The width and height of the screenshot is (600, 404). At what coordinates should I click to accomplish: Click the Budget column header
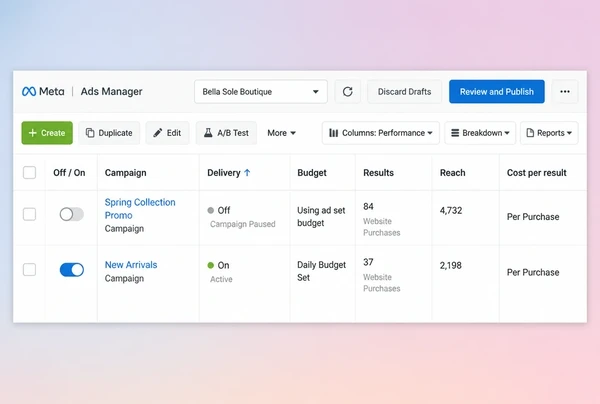(x=312, y=173)
